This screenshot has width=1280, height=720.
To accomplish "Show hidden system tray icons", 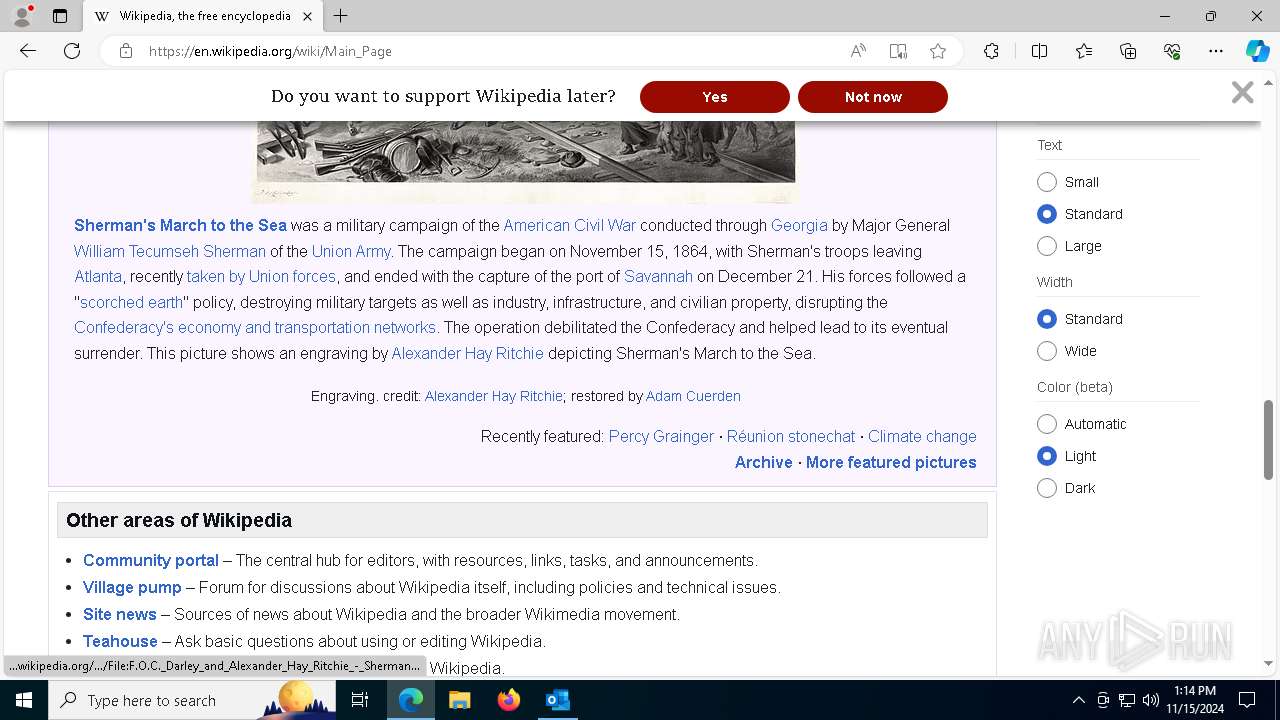I will (1078, 700).
